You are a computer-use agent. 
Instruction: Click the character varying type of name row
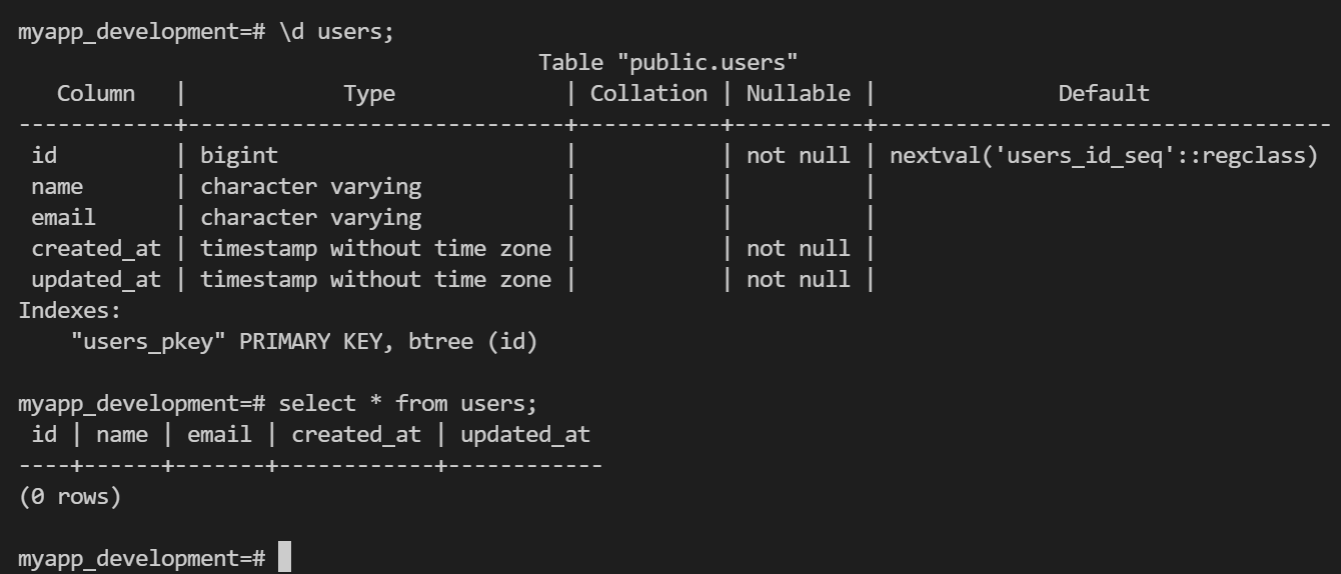coord(310,186)
